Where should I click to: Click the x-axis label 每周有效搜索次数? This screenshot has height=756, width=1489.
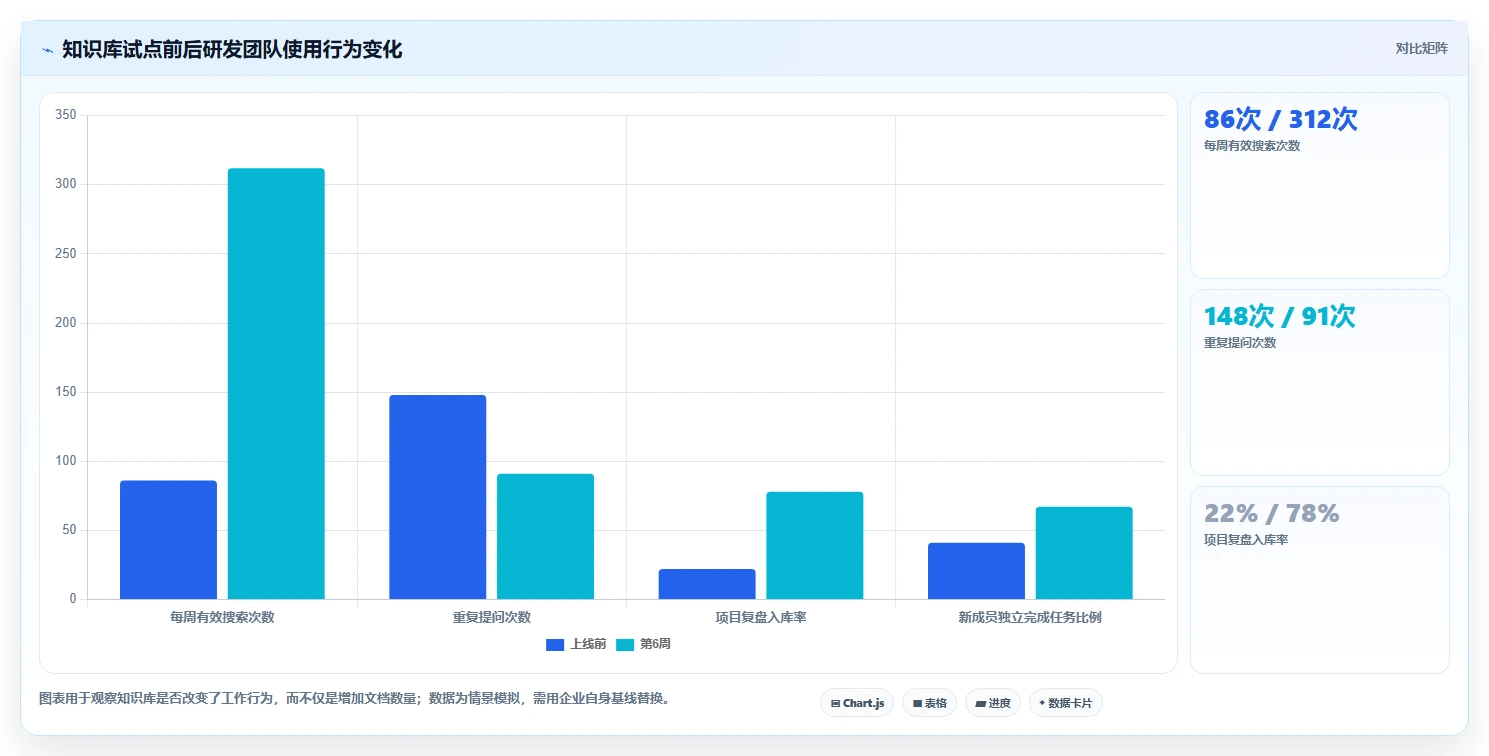222,617
